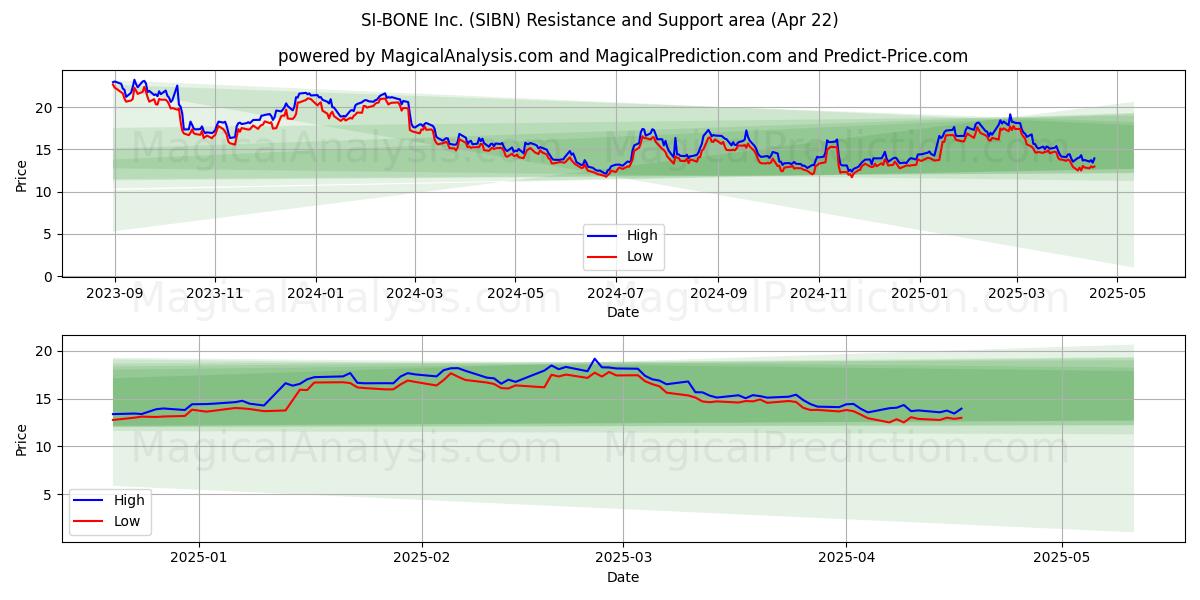Image resolution: width=1200 pixels, height=600 pixels.
Task: Click the '2025-02' tick label on the bottom x-axis
Action: (x=422, y=558)
